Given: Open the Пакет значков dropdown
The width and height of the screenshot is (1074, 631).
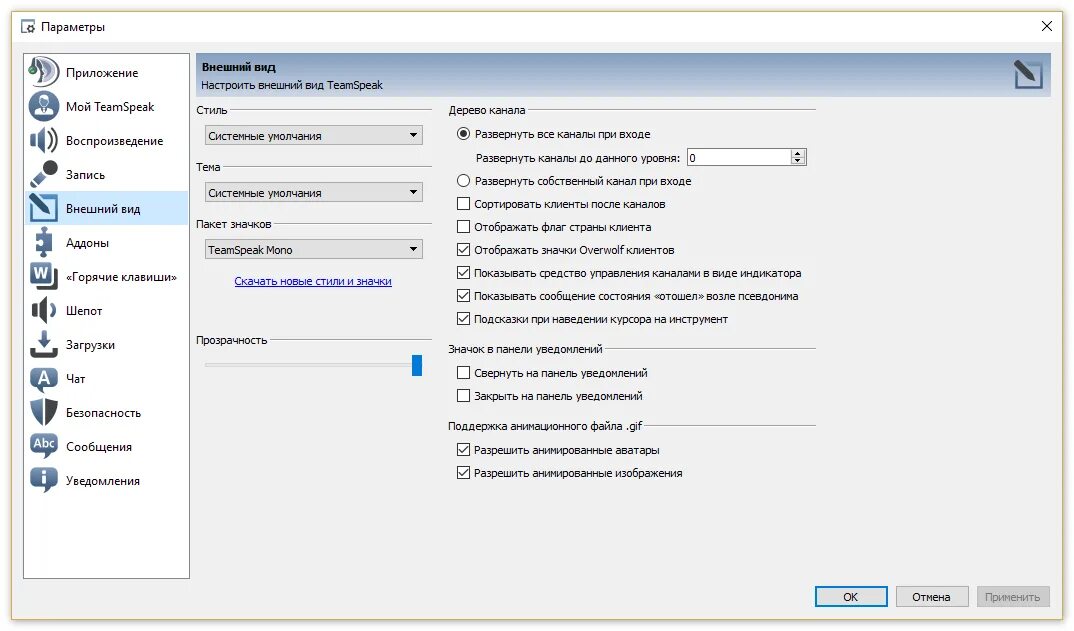Looking at the screenshot, I should [314, 249].
